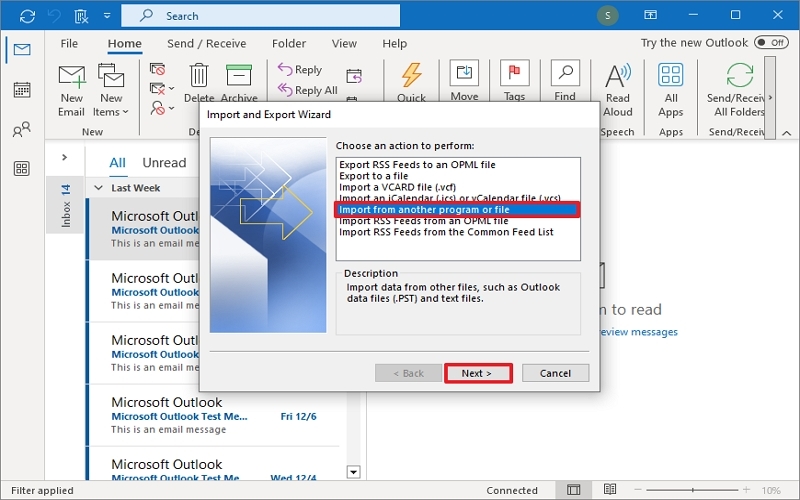Image resolution: width=800 pixels, height=500 pixels.
Task: Open the Mail view in the sidebar
Action: pos(22,49)
